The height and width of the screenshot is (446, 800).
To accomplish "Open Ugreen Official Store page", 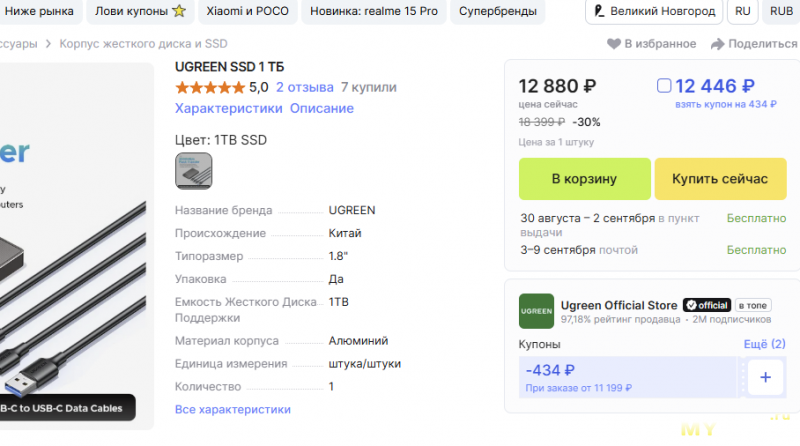I will [619, 305].
